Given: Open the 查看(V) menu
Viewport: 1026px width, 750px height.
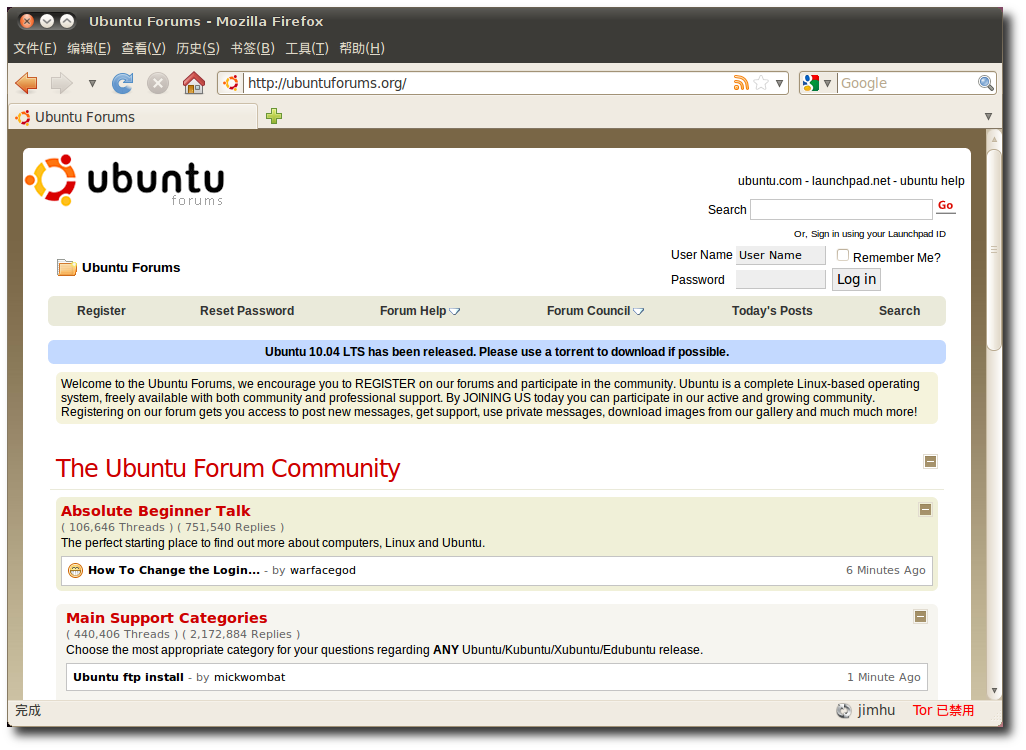Looking at the screenshot, I should (143, 48).
